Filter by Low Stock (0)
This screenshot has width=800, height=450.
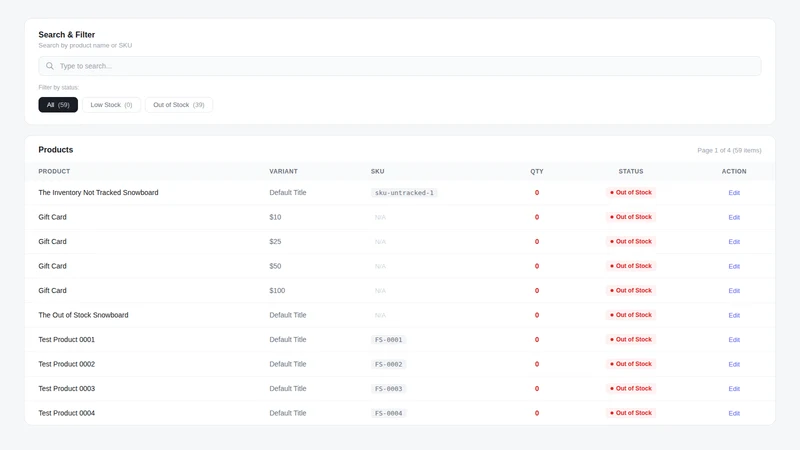click(111, 105)
